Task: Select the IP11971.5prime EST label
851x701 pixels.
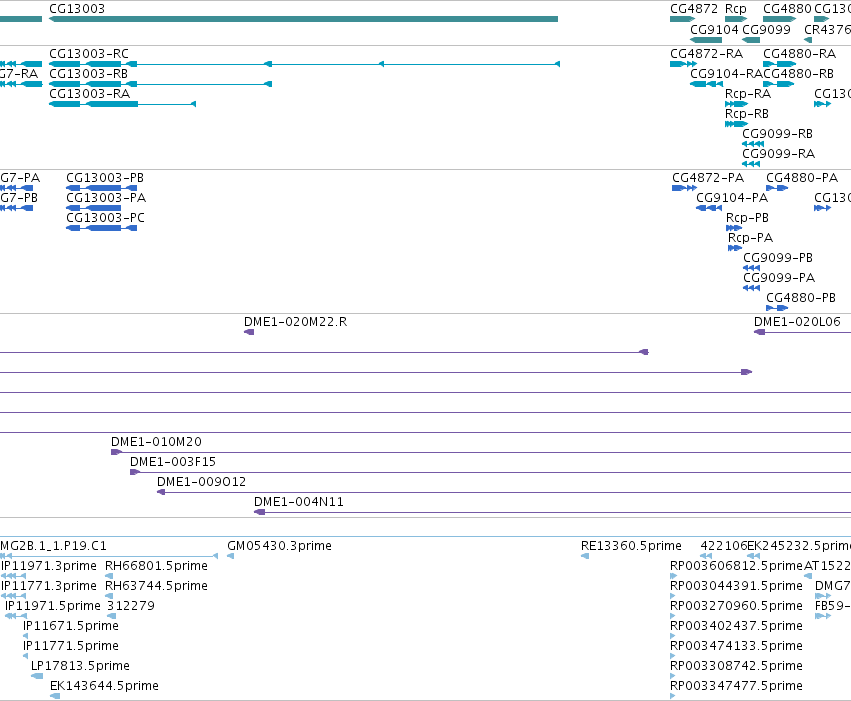Action: (x=53, y=606)
